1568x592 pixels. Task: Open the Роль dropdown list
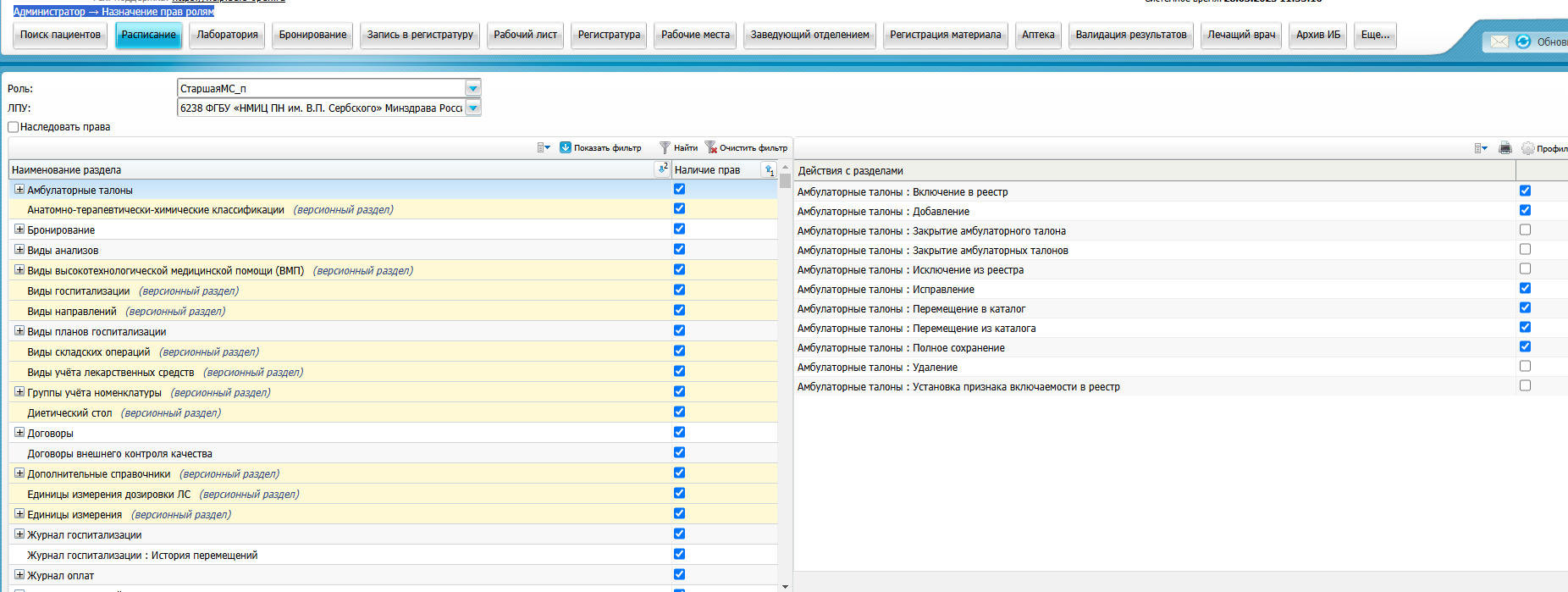tap(472, 88)
